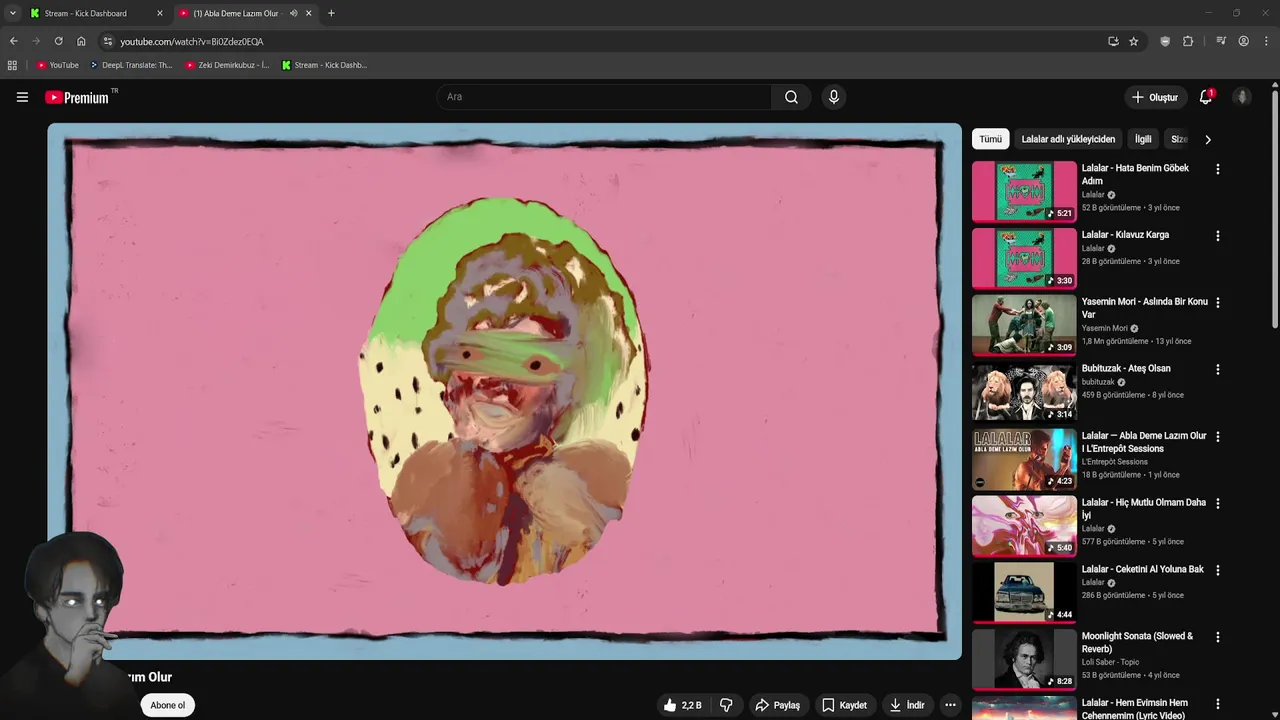Start voice search with microphone icon
This screenshot has width=1280, height=720.
point(834,97)
